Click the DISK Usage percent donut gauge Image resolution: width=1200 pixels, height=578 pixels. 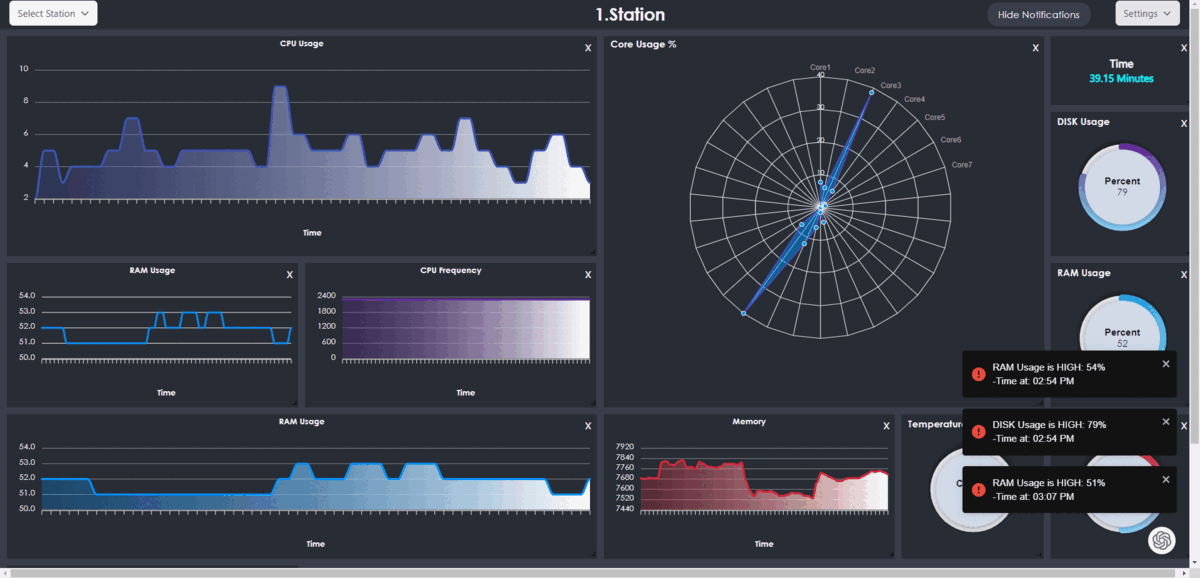[1121, 186]
